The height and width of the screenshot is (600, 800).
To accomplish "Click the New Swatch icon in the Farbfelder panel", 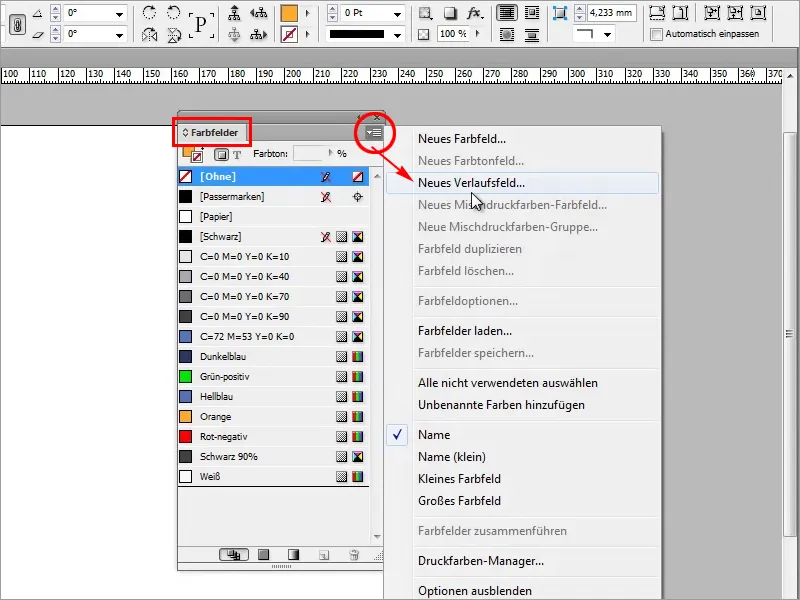I will (x=322, y=555).
